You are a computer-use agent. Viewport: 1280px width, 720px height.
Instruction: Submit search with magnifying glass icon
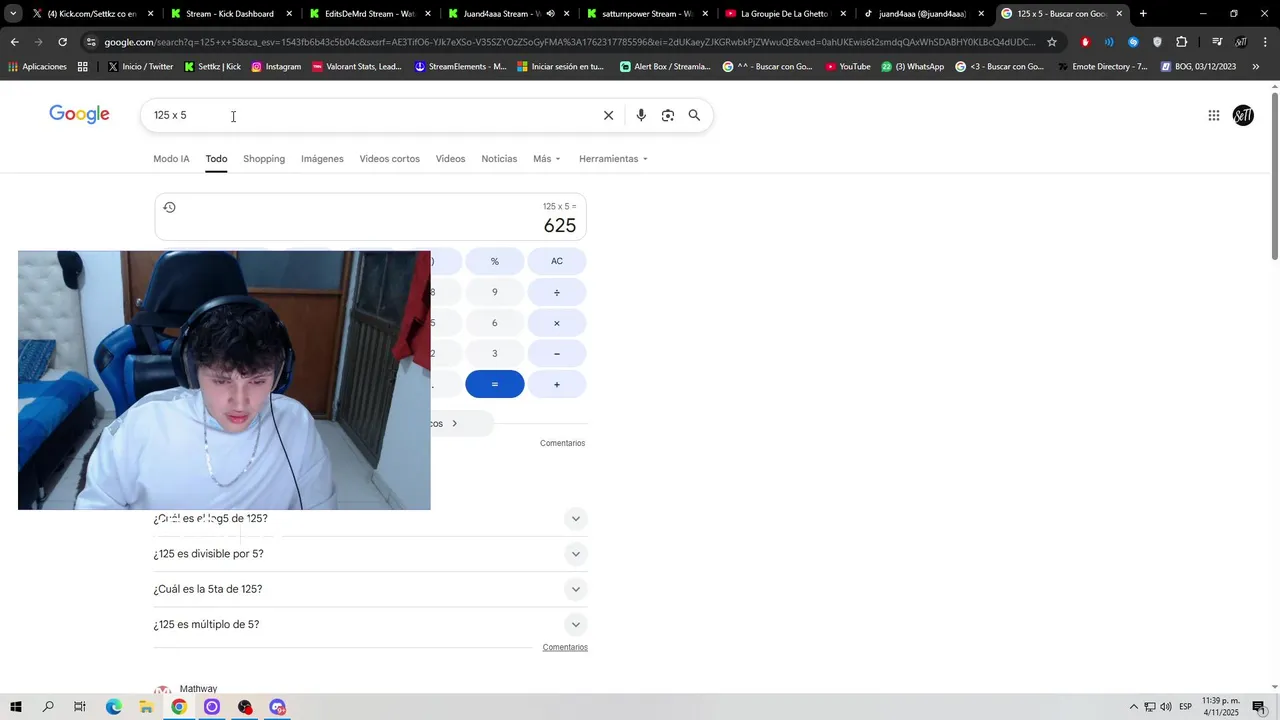point(694,115)
